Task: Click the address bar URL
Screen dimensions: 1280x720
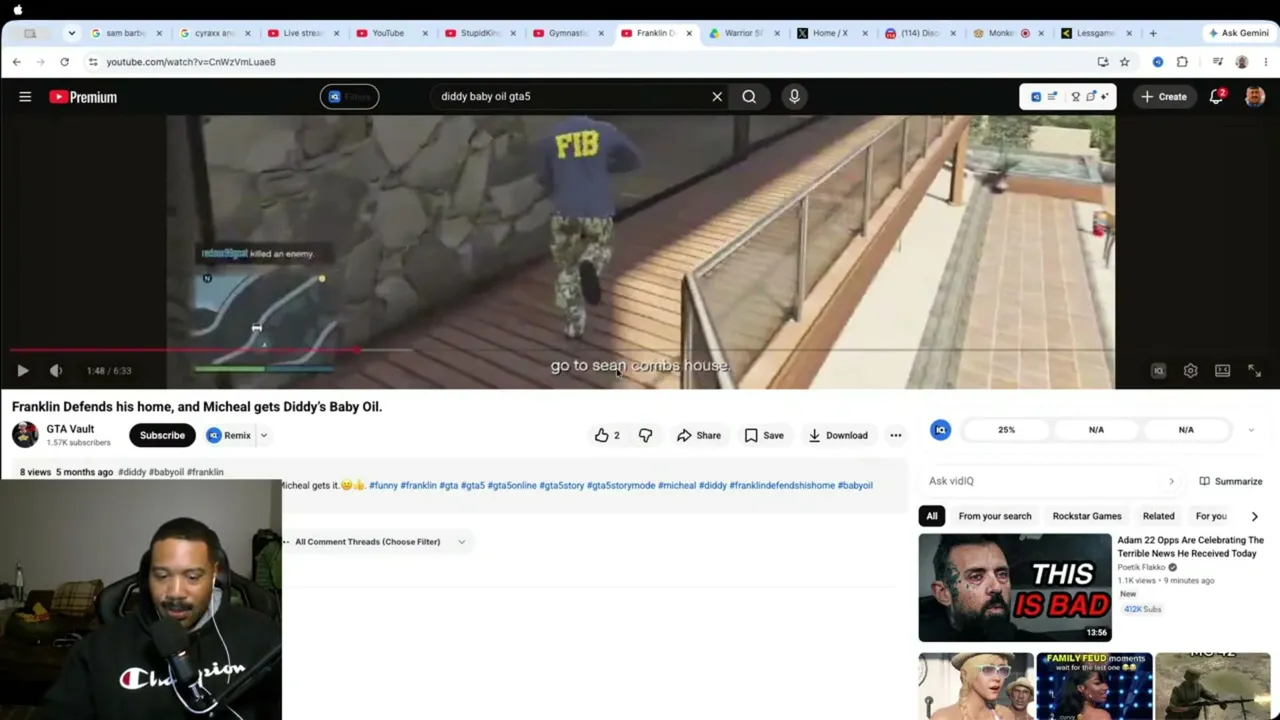Action: [x=191, y=62]
